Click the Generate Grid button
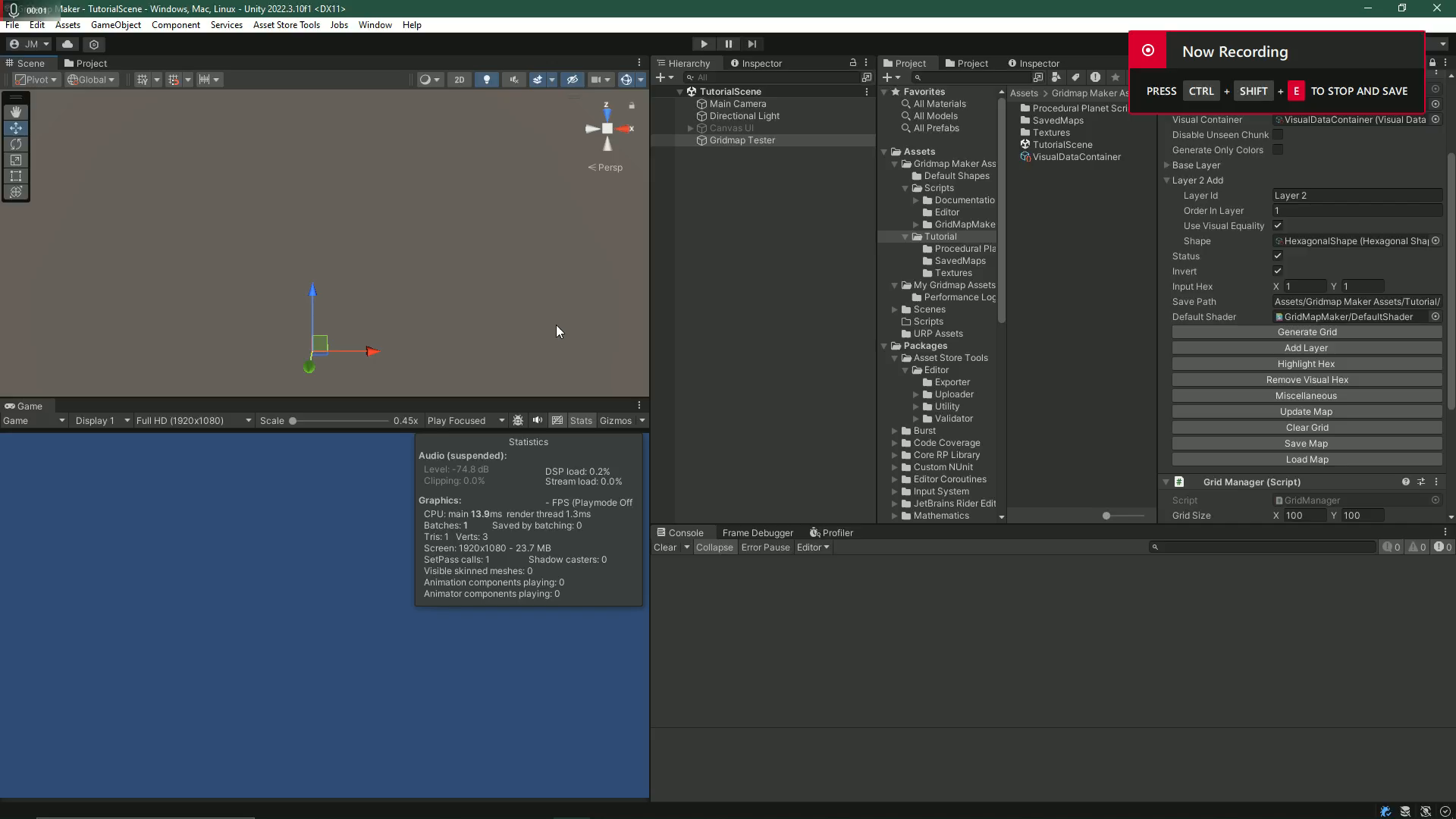Image resolution: width=1456 pixels, height=819 pixels. (1307, 331)
